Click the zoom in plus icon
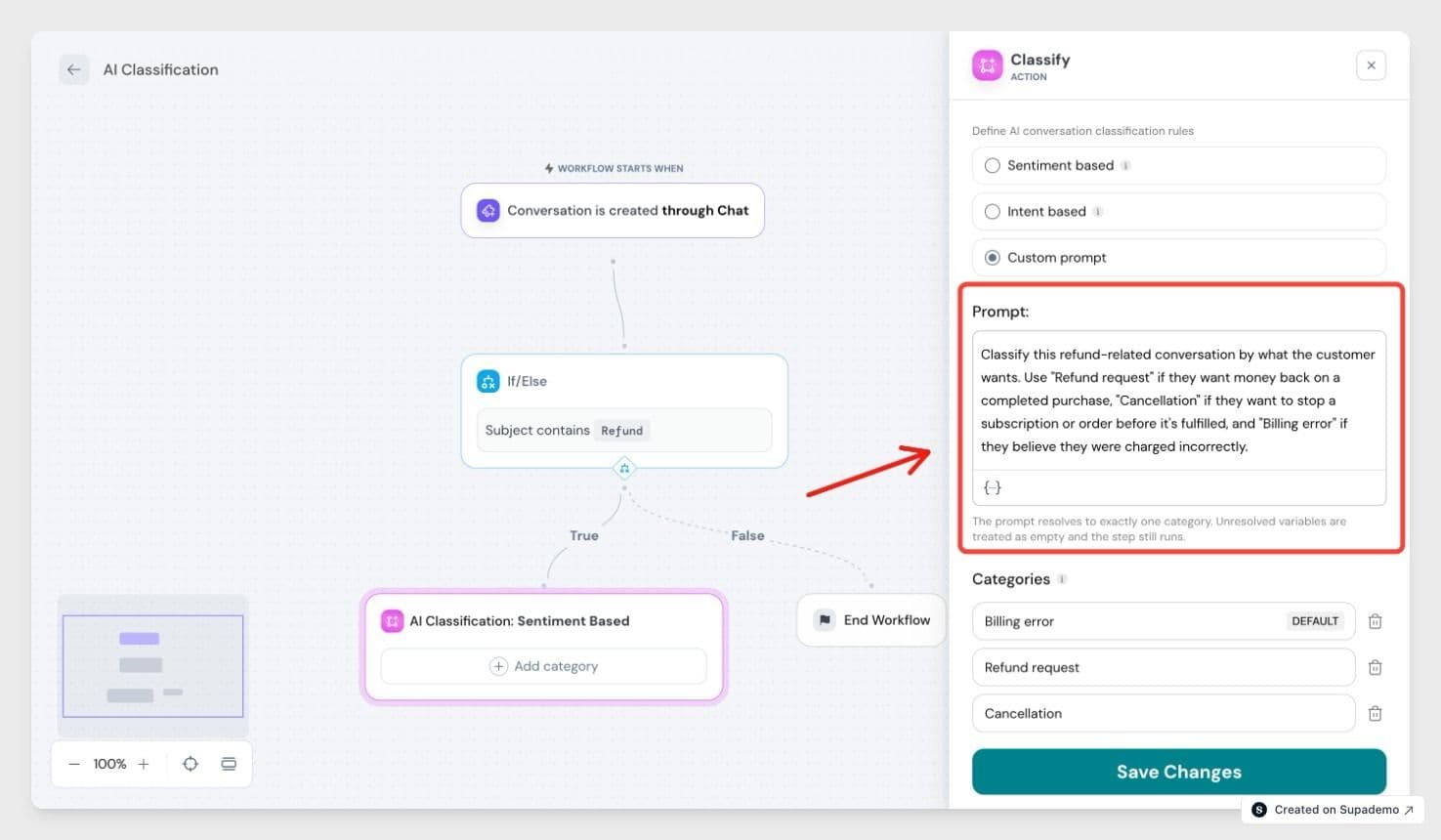The height and width of the screenshot is (840, 1441). (144, 764)
